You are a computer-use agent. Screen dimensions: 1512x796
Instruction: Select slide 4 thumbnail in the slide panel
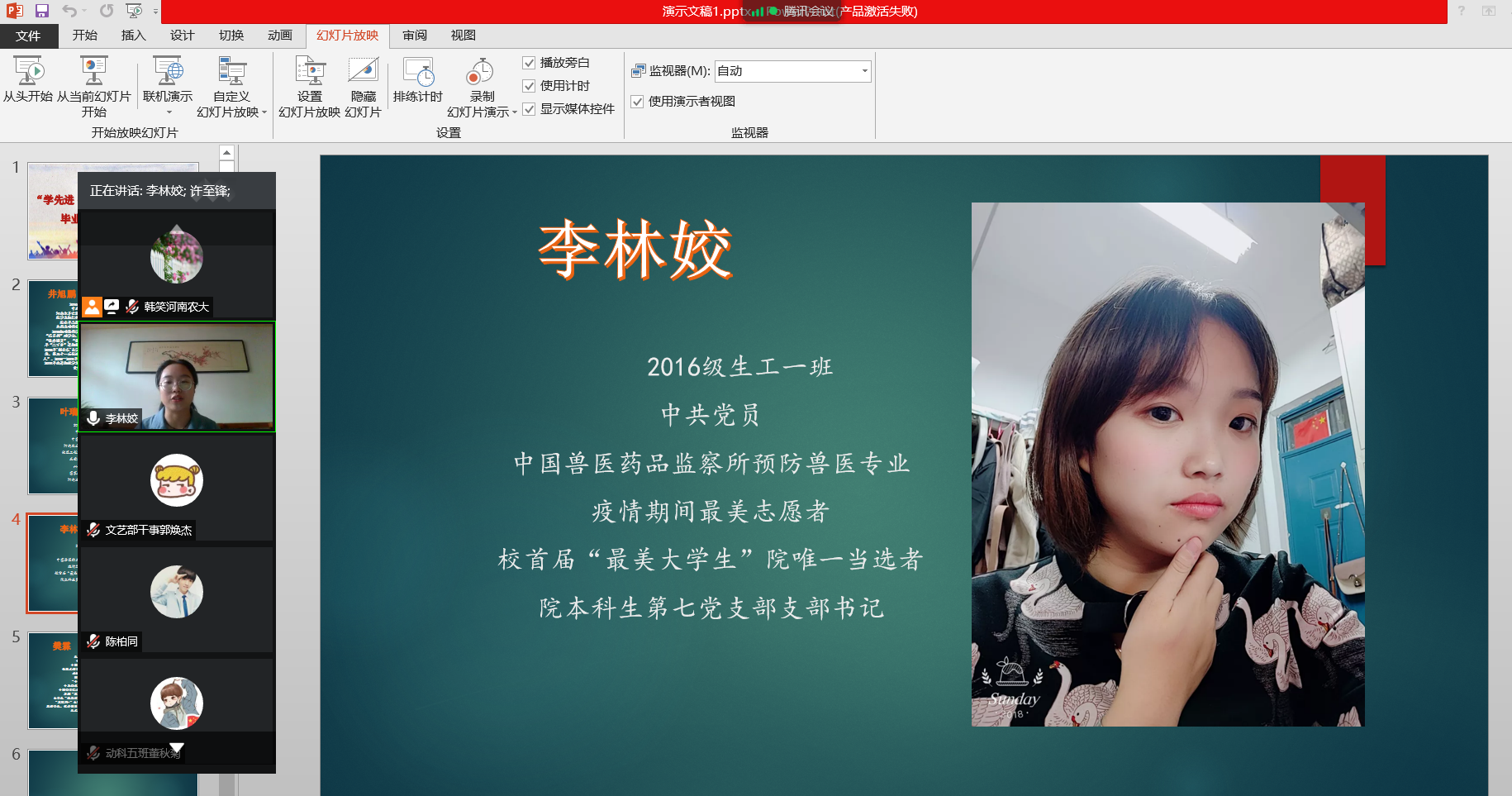click(52, 563)
